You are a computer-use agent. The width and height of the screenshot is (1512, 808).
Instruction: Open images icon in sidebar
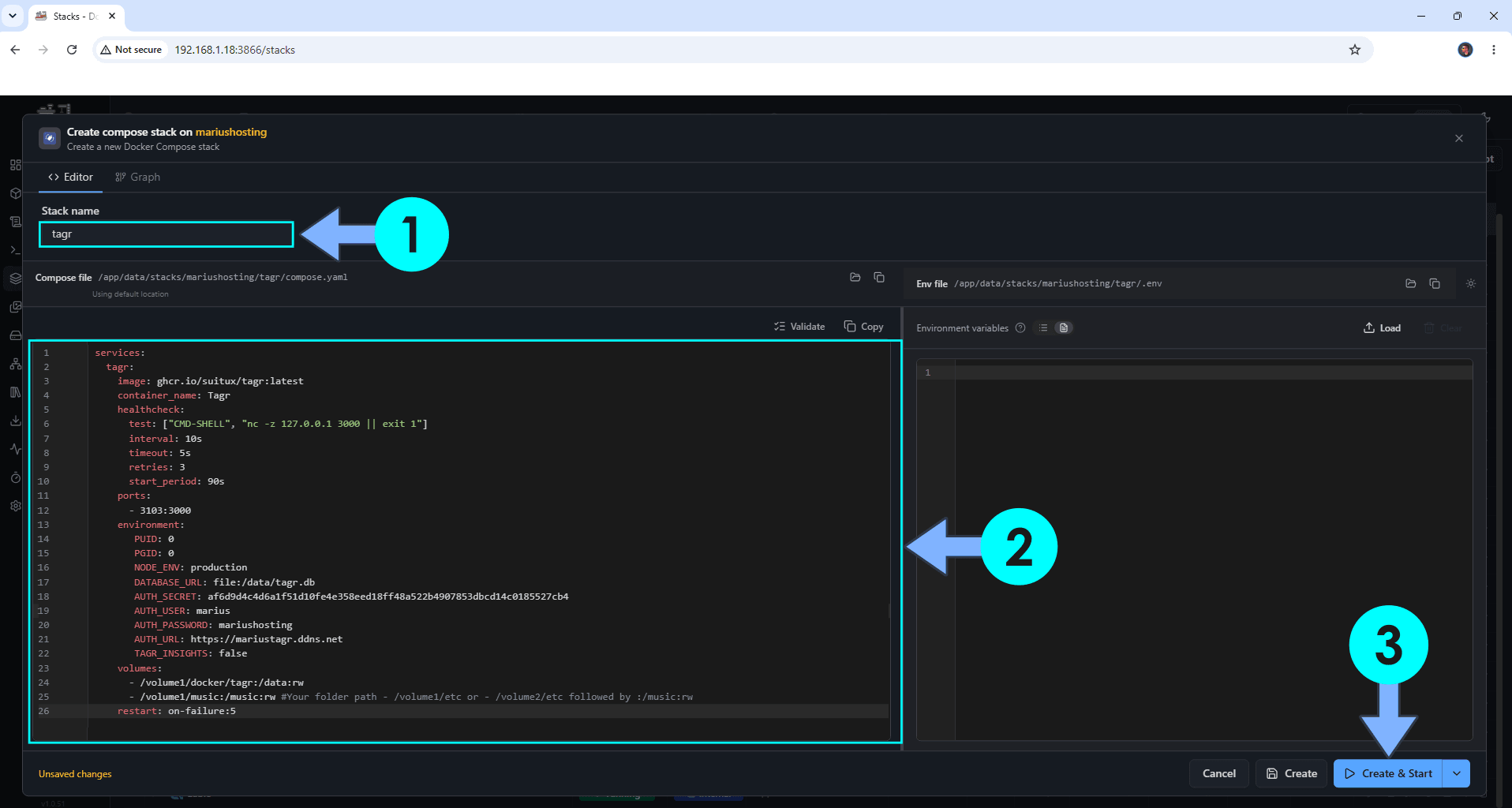click(x=15, y=307)
